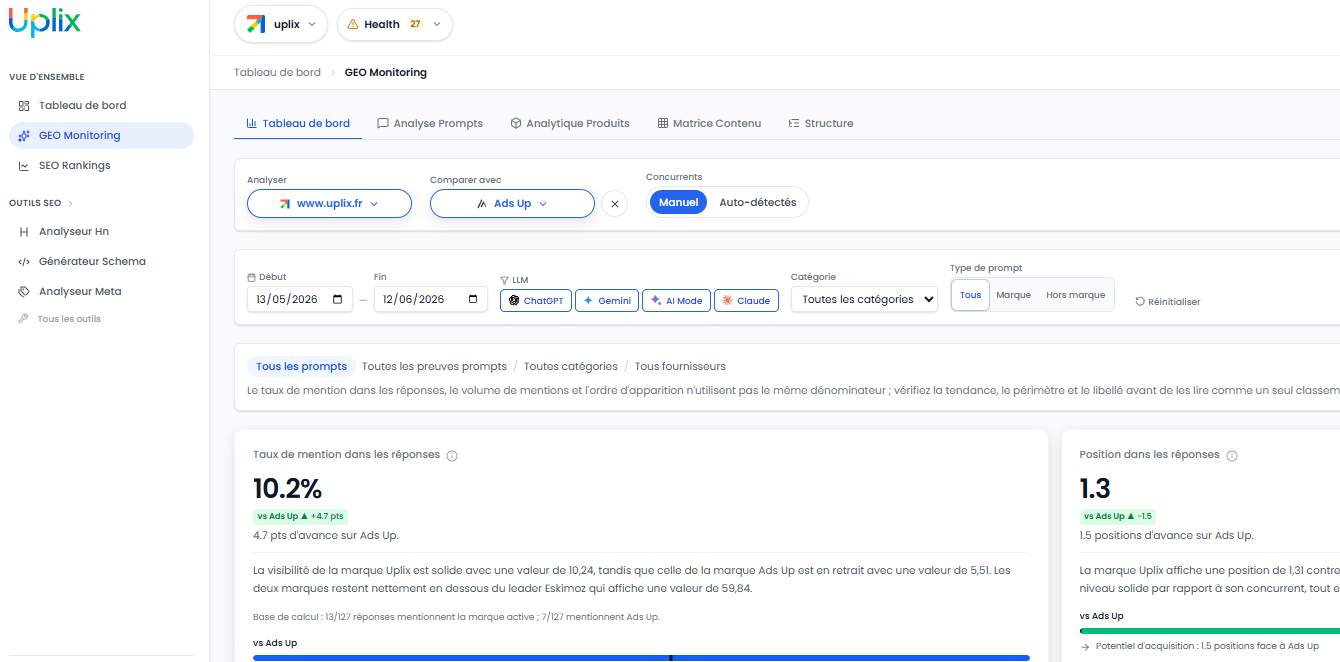
Task: Switch to Analyse Prompts tab
Action: point(429,123)
